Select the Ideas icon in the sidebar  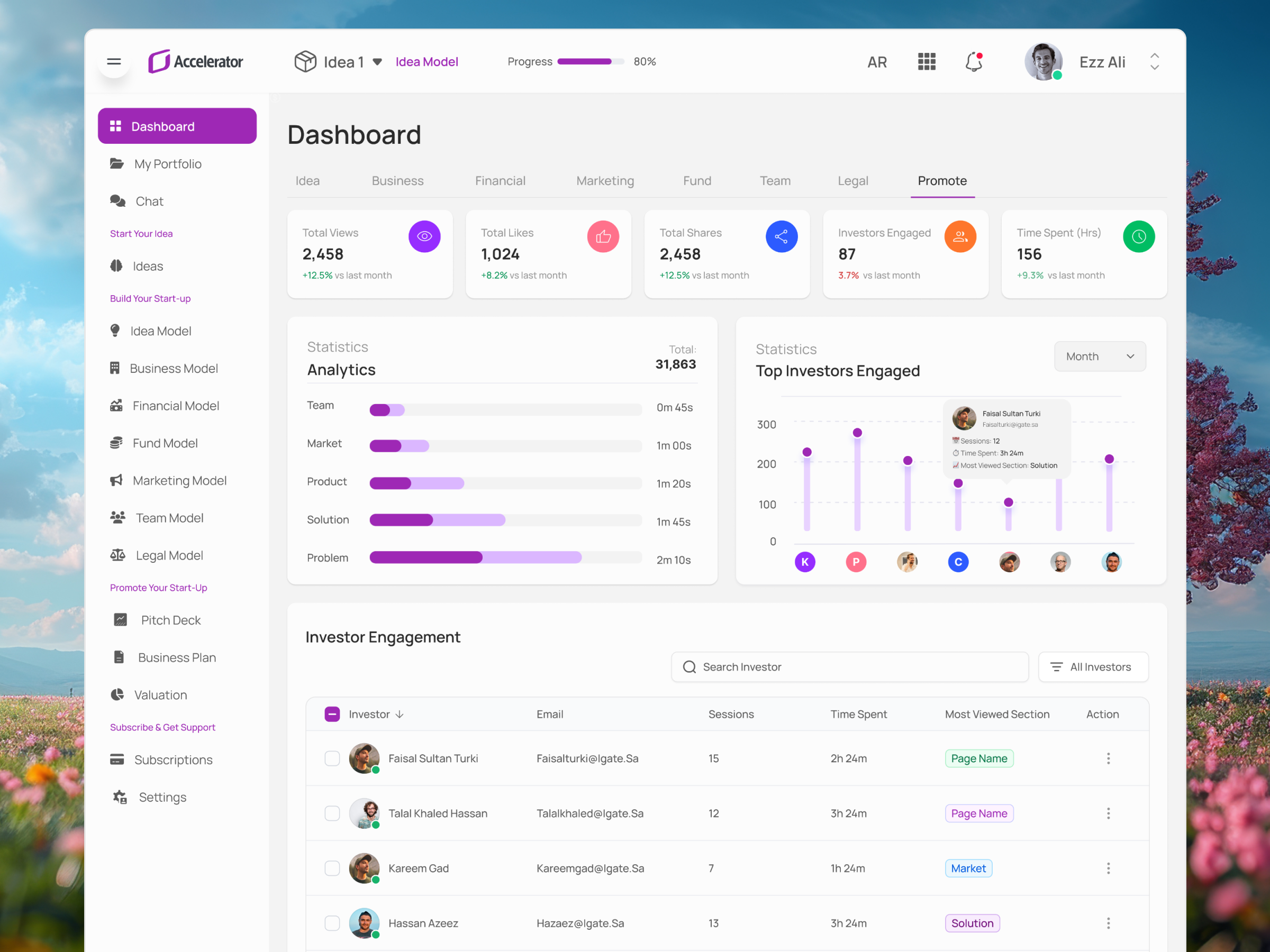coord(116,266)
